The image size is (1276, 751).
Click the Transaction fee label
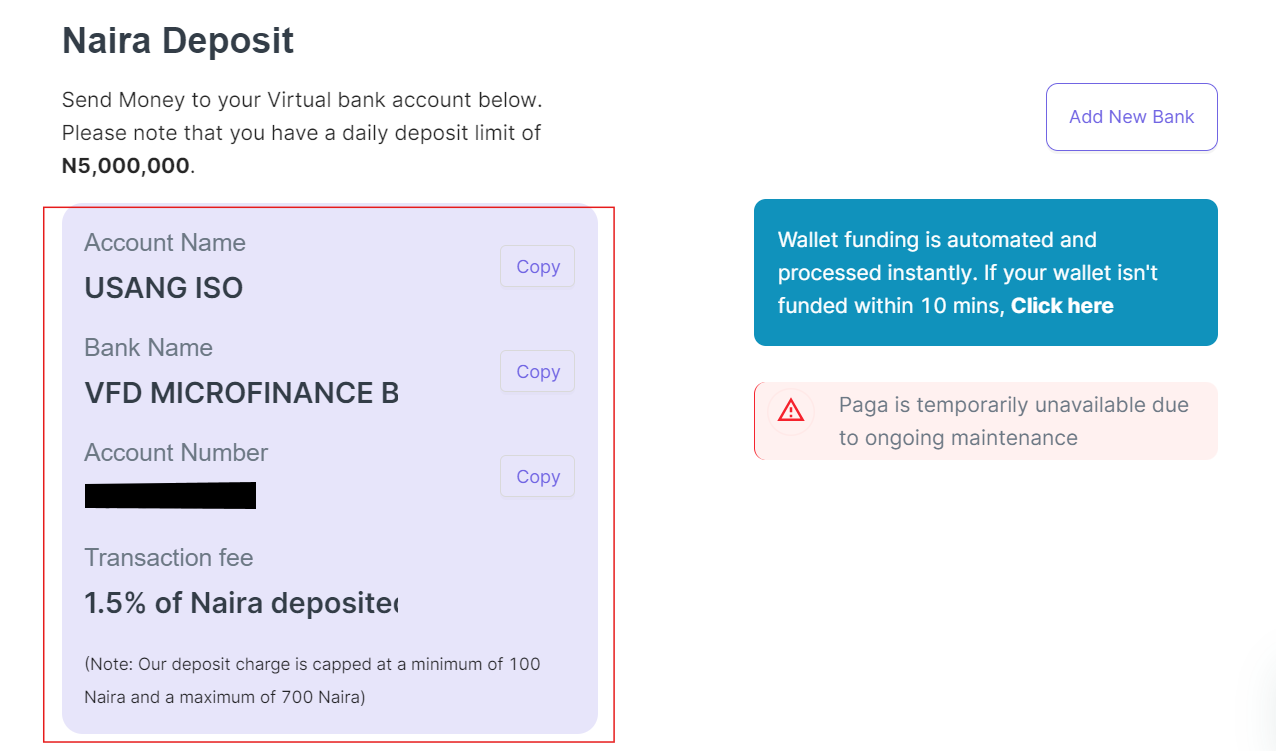coord(168,557)
